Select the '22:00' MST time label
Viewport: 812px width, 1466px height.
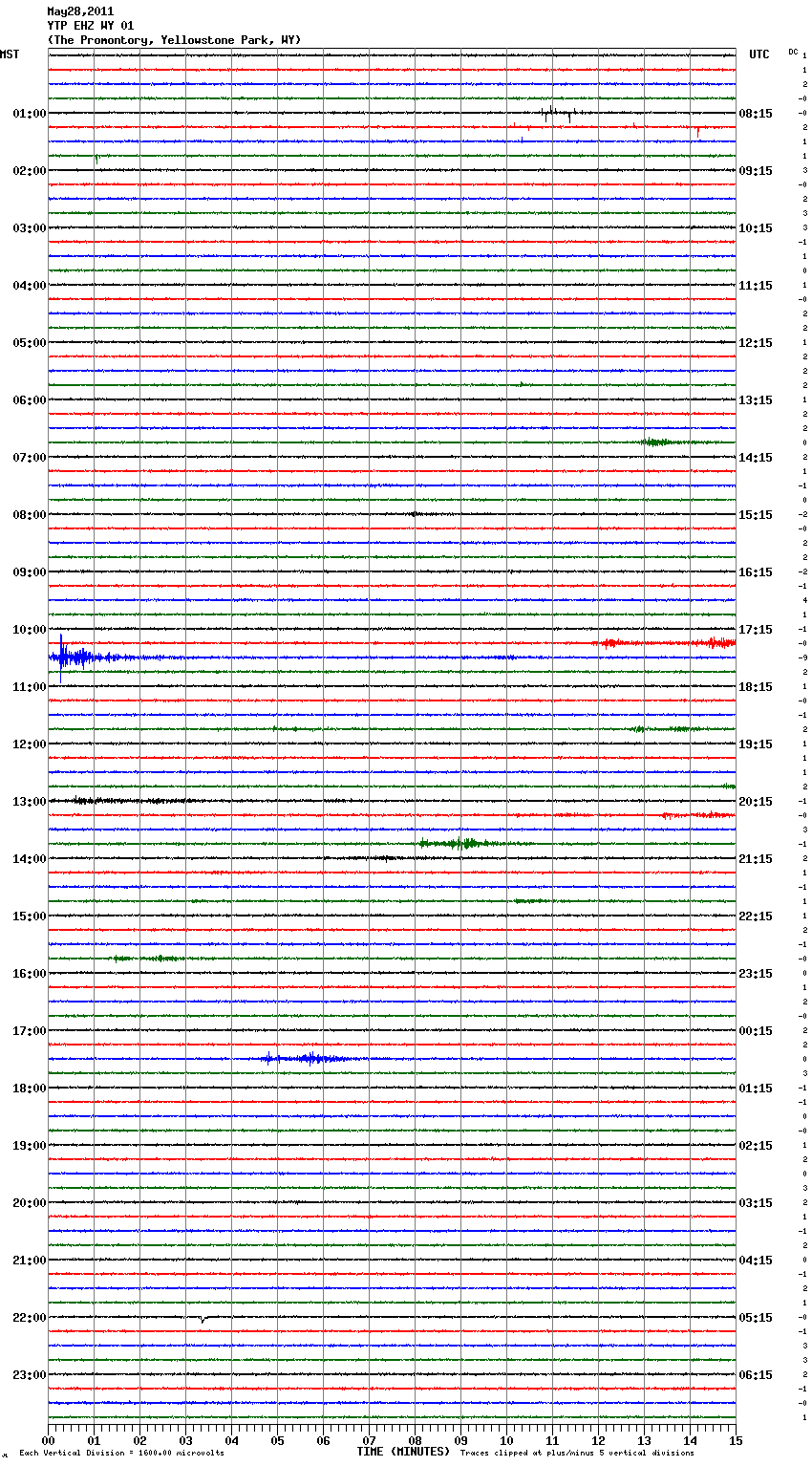30,1318
